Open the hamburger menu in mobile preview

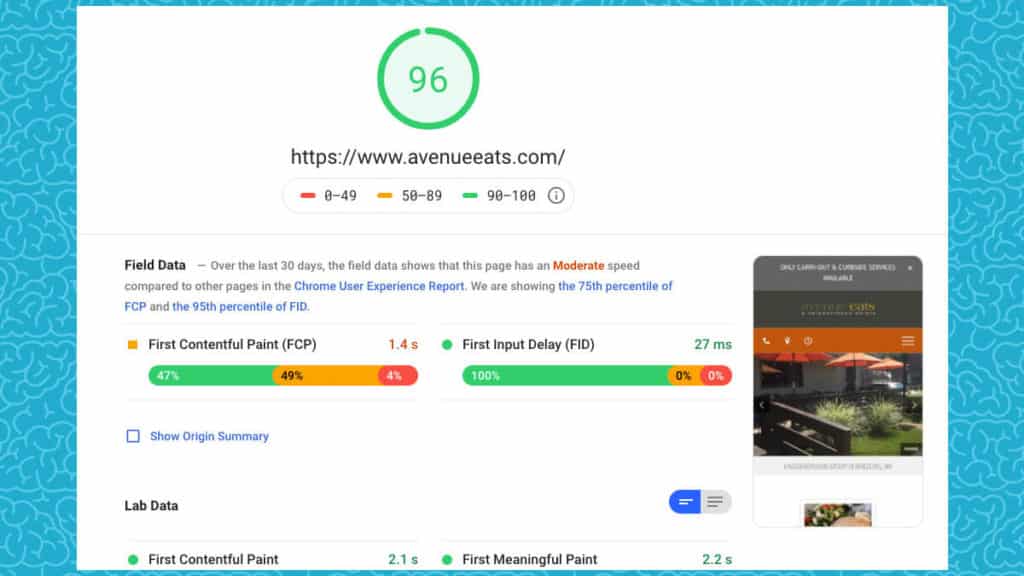907,341
